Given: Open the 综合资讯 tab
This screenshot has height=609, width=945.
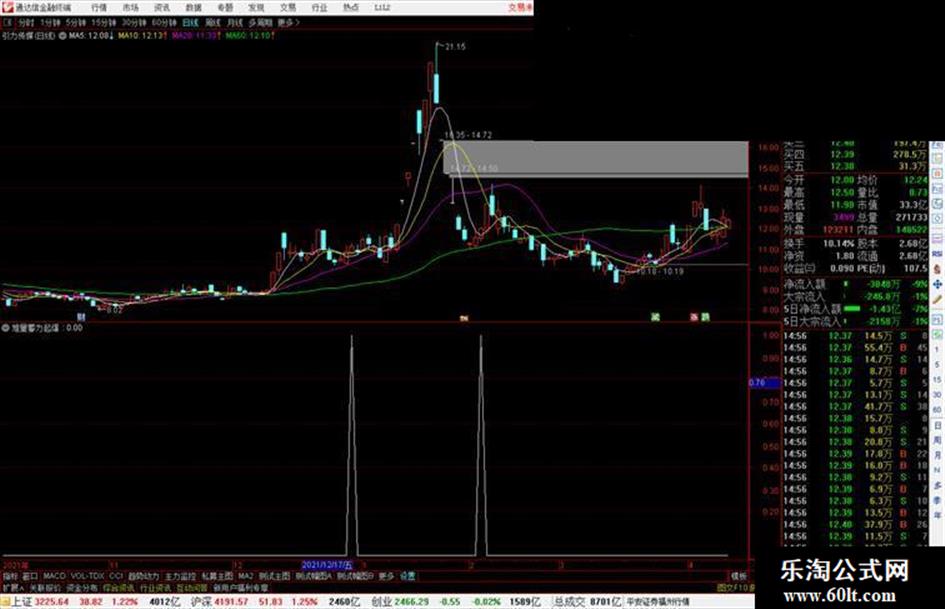Looking at the screenshot, I should tap(118, 587).
